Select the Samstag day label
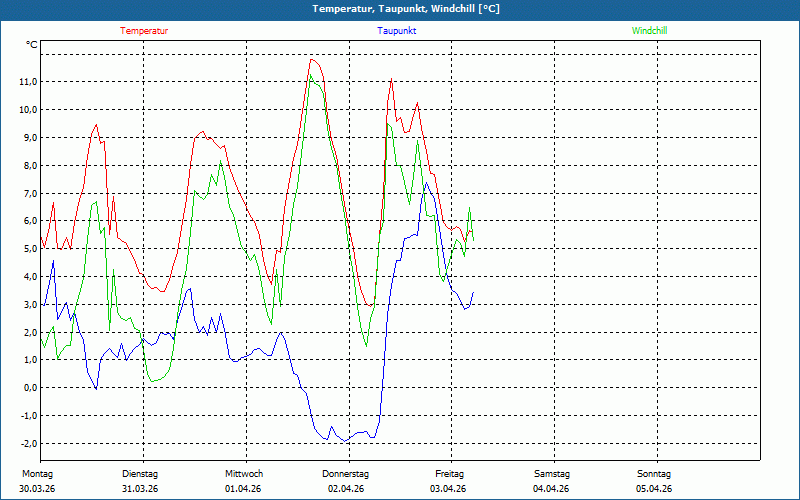Viewport: 800px width, 500px height. point(551,474)
